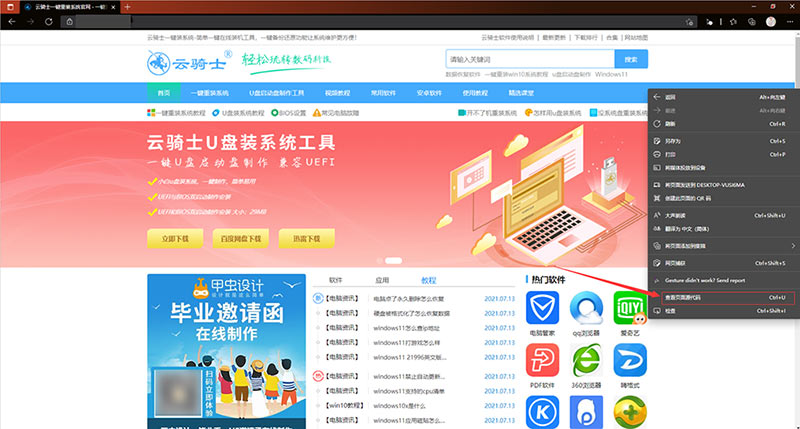Open the windows10x是什么 article
The width and height of the screenshot is (800, 429).
(399, 406)
